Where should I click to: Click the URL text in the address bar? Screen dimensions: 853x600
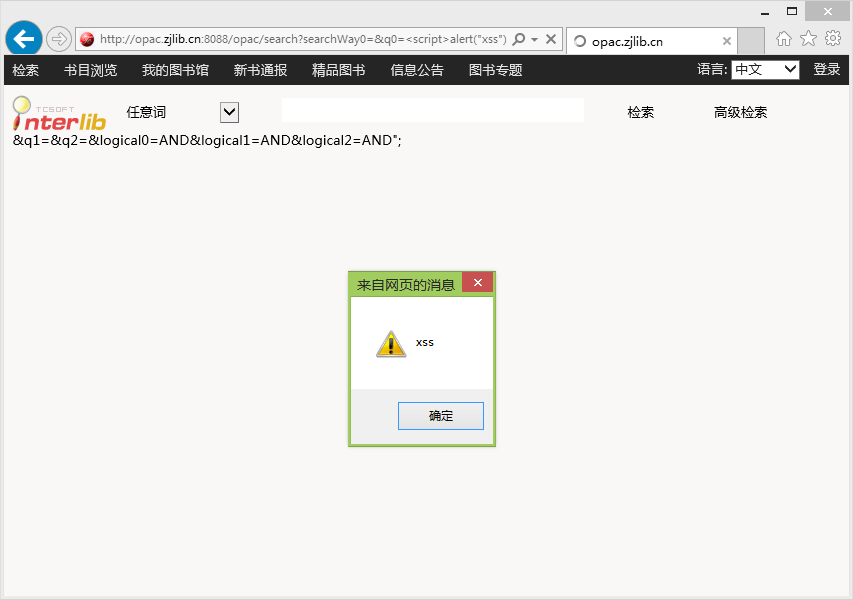click(303, 39)
